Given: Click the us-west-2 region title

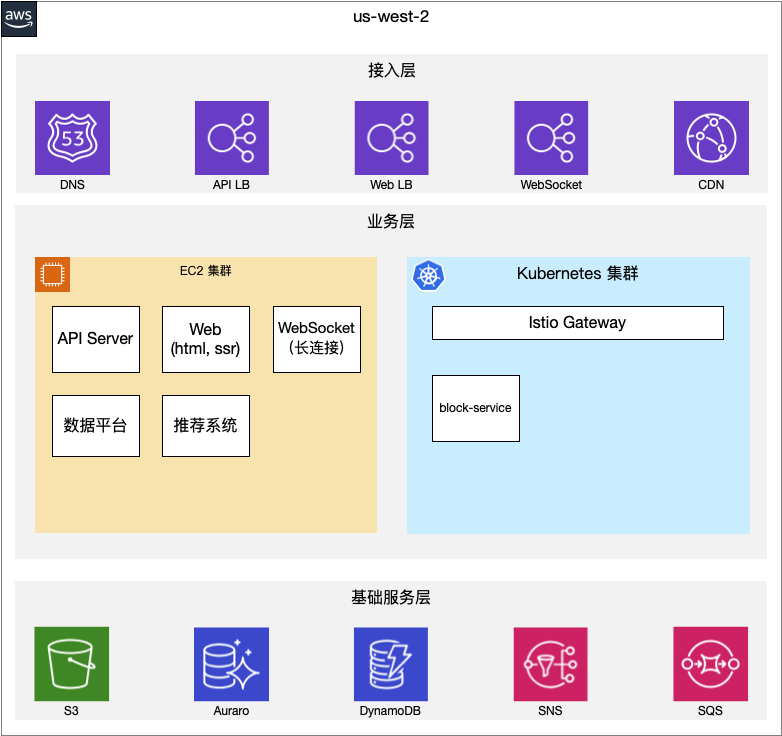Looking at the screenshot, I should pos(391,16).
